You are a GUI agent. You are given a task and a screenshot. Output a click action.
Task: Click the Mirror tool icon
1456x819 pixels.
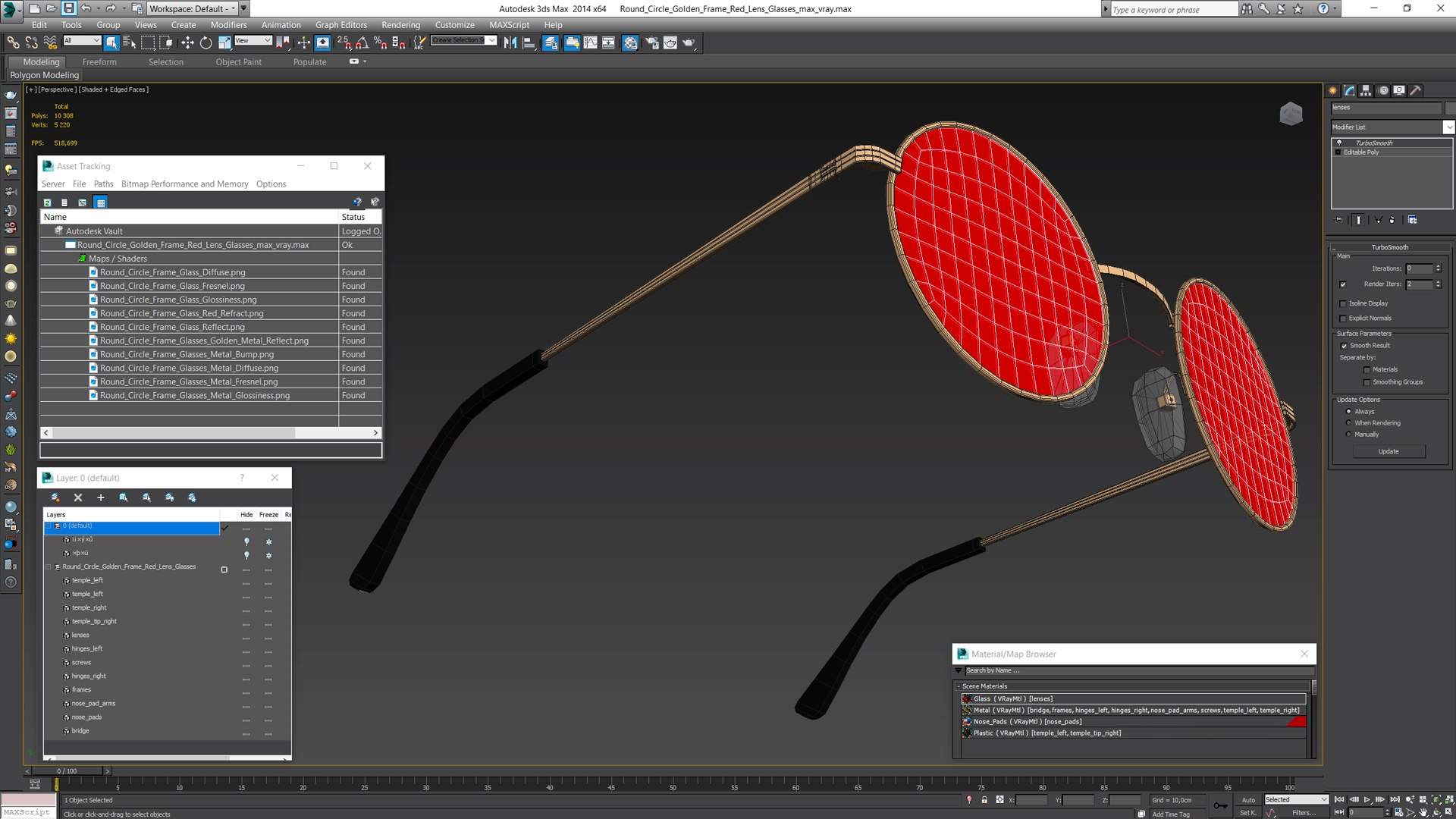pos(510,43)
